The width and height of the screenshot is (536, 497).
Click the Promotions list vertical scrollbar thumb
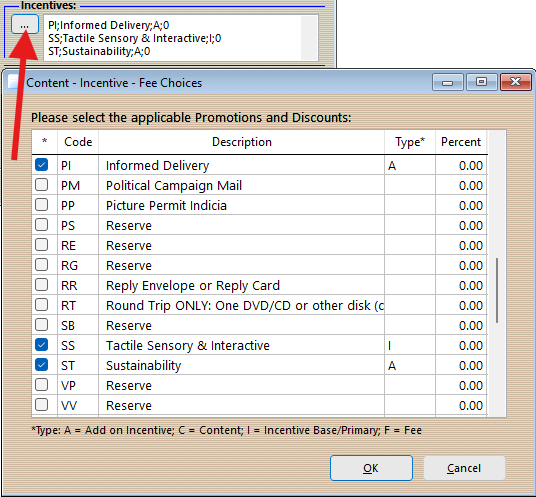point(497,291)
